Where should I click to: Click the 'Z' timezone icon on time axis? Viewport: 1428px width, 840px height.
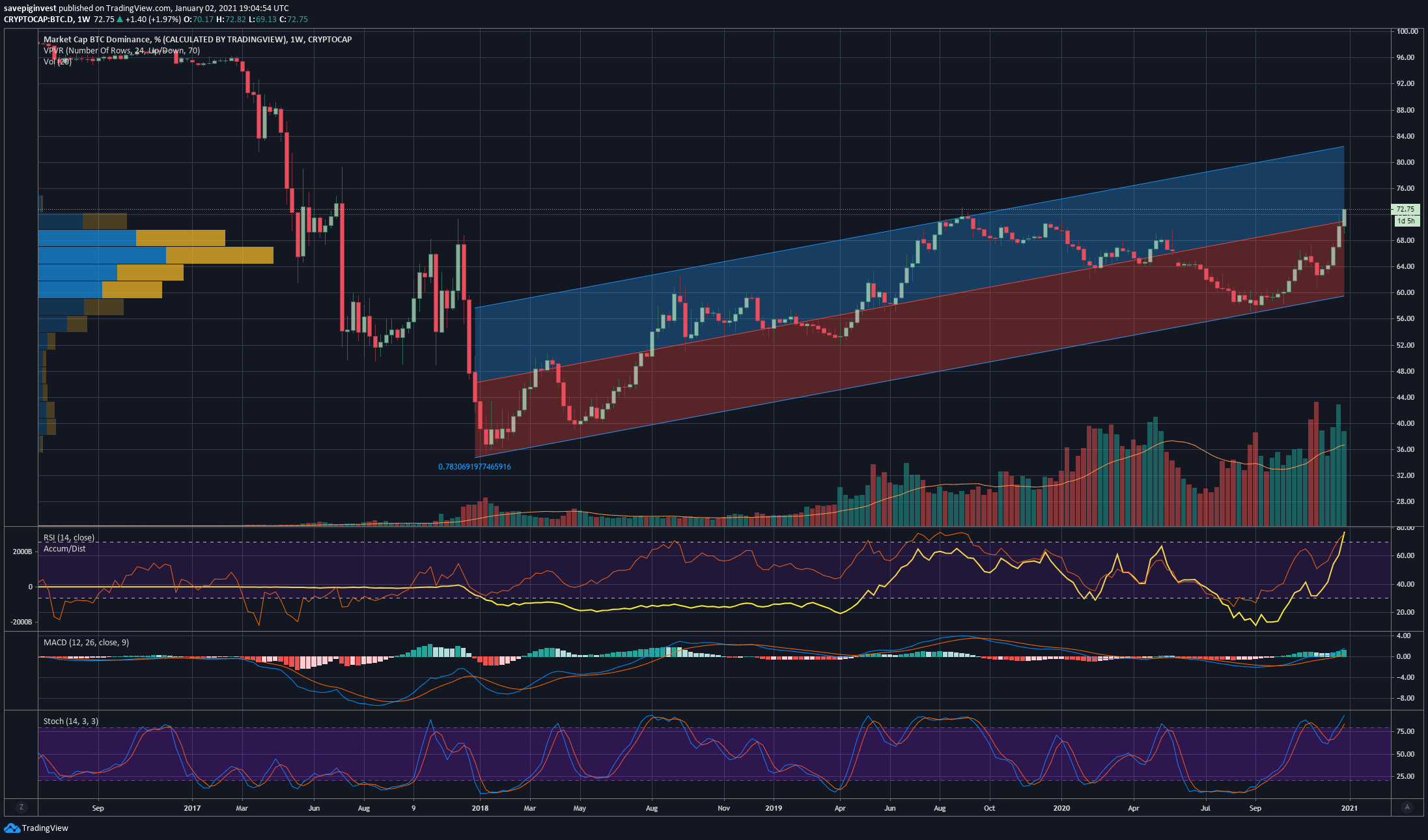tap(21, 807)
